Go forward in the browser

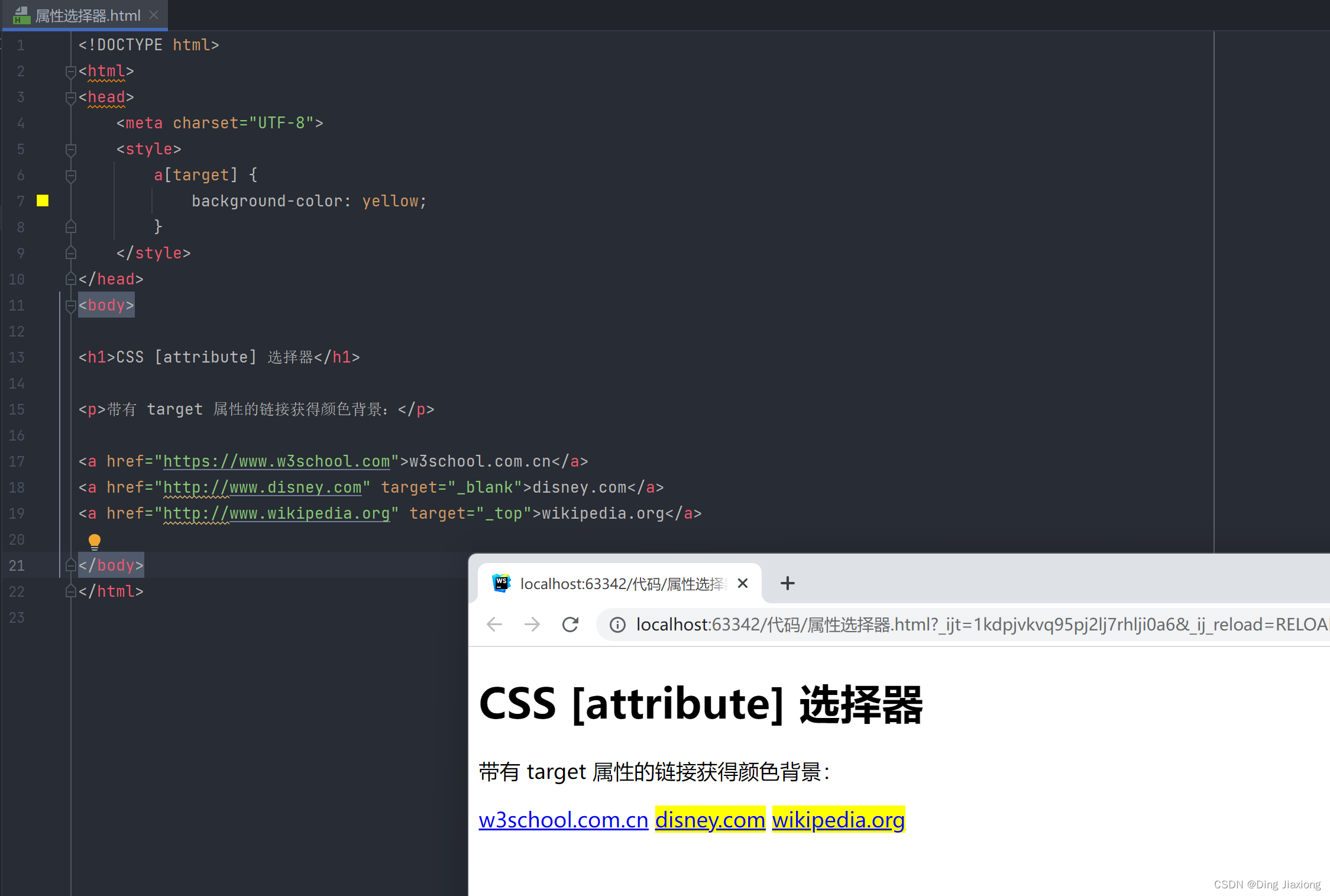click(x=532, y=625)
